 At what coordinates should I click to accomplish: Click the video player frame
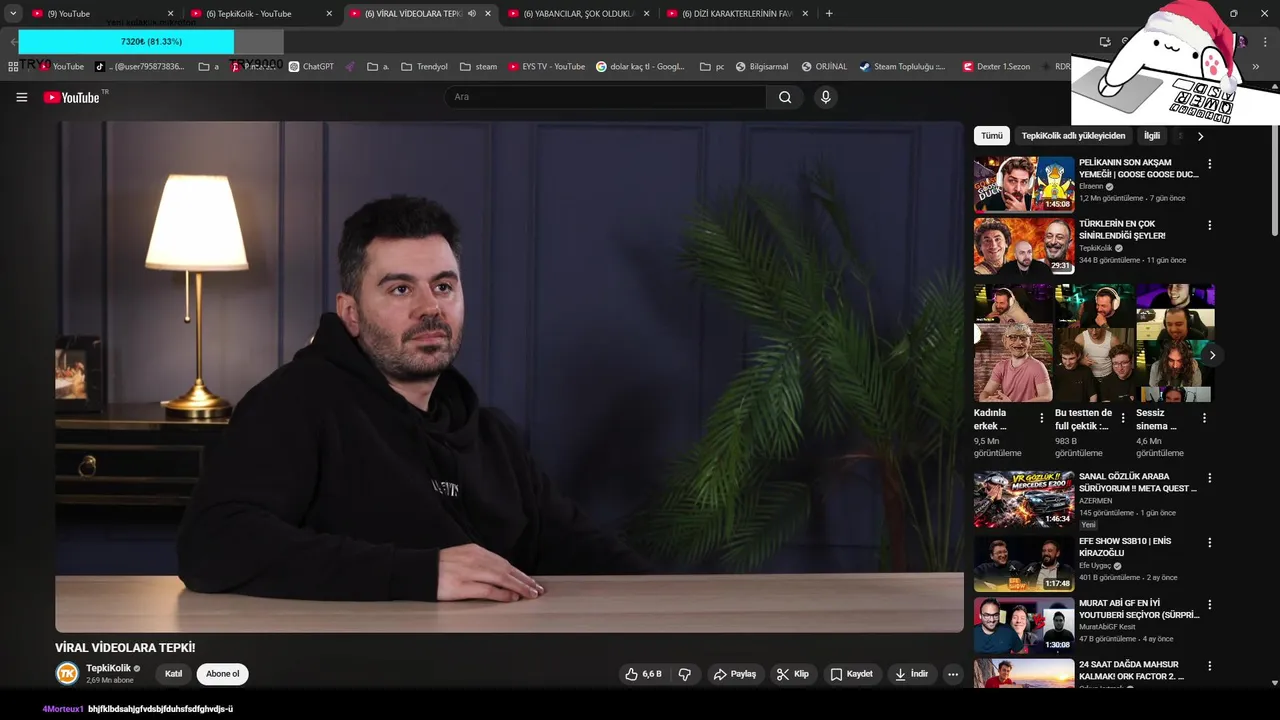click(x=509, y=377)
